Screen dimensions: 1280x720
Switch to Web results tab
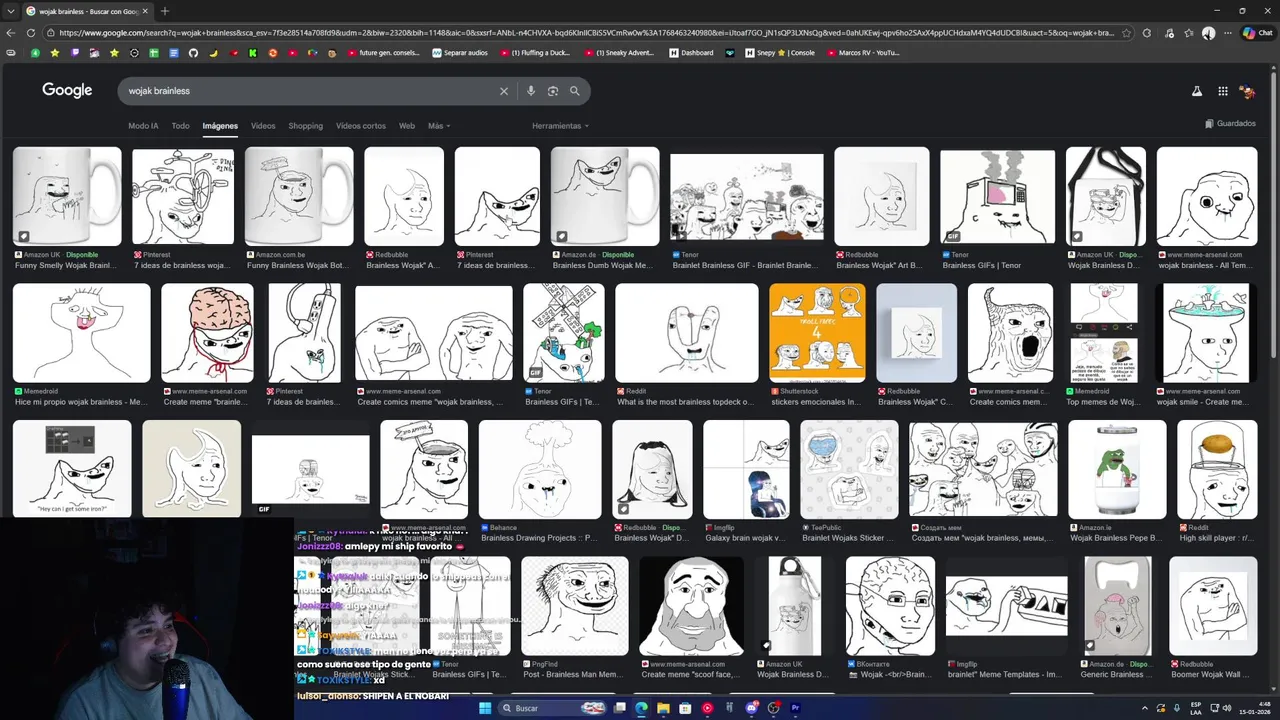coord(407,126)
